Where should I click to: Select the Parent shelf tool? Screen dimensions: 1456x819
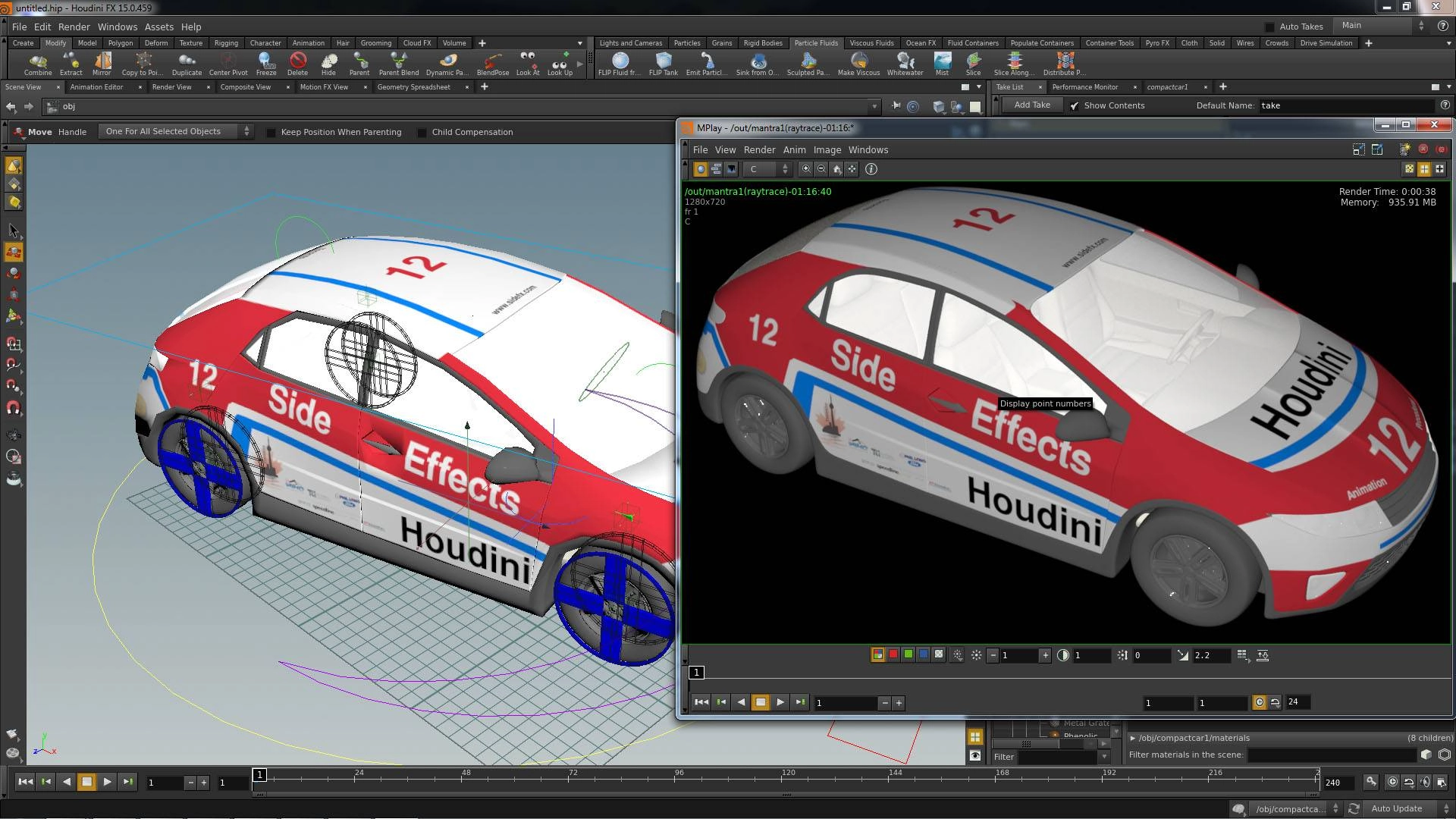[359, 64]
